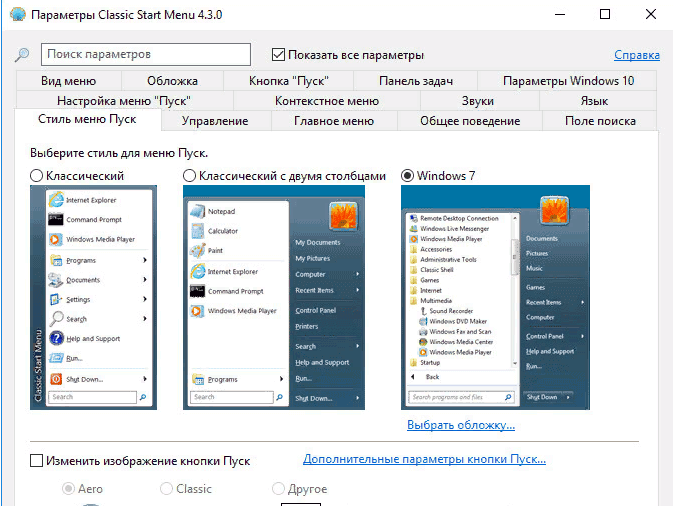
Task: Click Settings icon in classic preview
Action: [56, 299]
